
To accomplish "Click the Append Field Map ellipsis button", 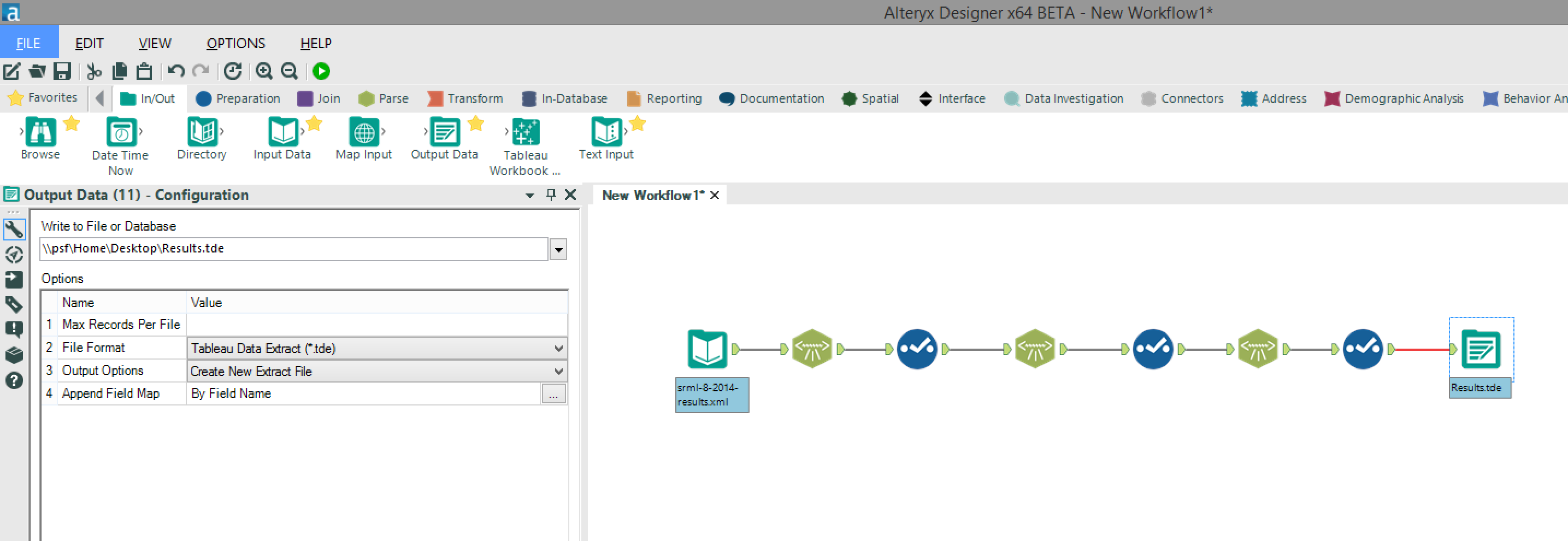I will coord(553,394).
